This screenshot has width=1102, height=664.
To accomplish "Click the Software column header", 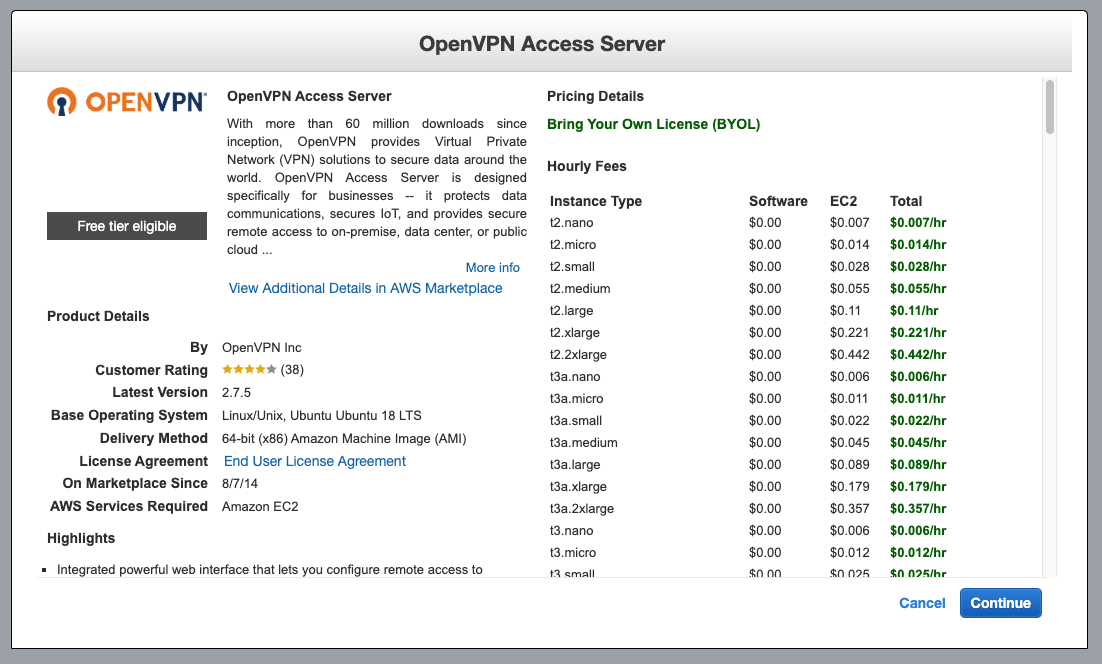I will [778, 201].
